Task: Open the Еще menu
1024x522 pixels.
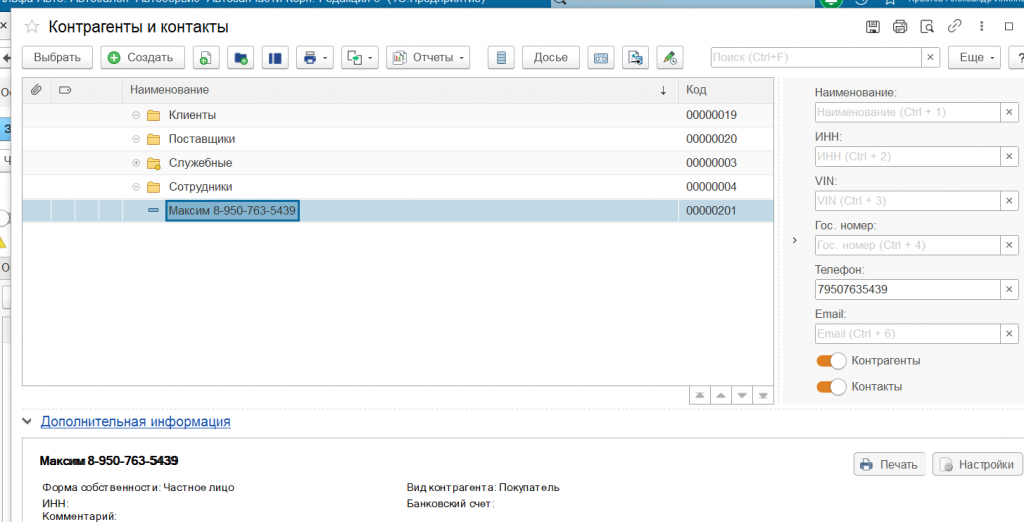Action: 977,58
